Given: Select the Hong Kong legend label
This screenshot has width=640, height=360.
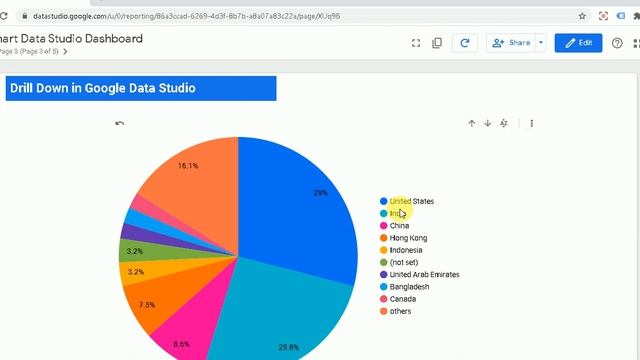Looking at the screenshot, I should pyautogui.click(x=408, y=238).
